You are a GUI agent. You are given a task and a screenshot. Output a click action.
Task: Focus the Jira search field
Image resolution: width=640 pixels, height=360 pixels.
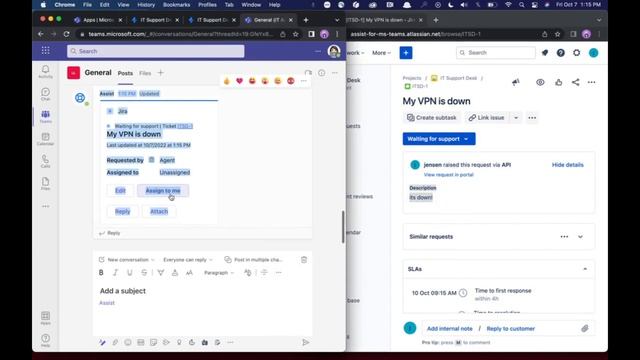496,53
